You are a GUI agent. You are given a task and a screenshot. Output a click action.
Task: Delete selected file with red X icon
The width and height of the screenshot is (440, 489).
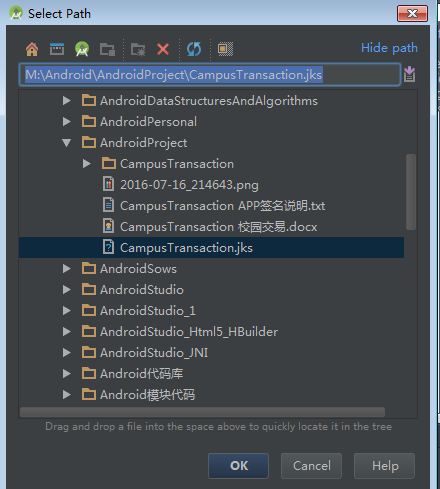pos(163,49)
